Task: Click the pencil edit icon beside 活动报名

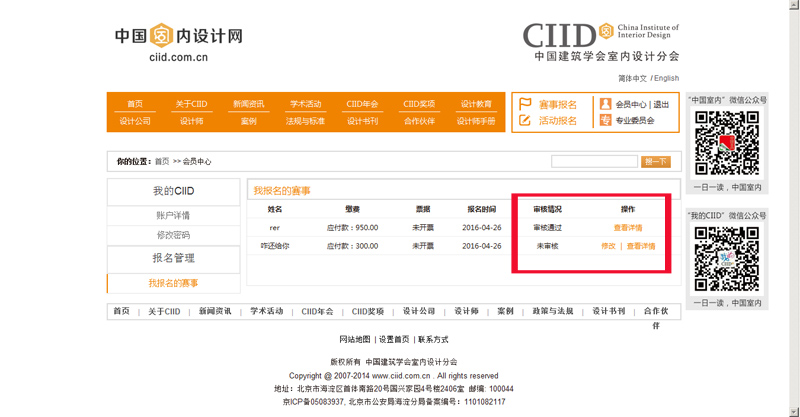Action: [525, 121]
